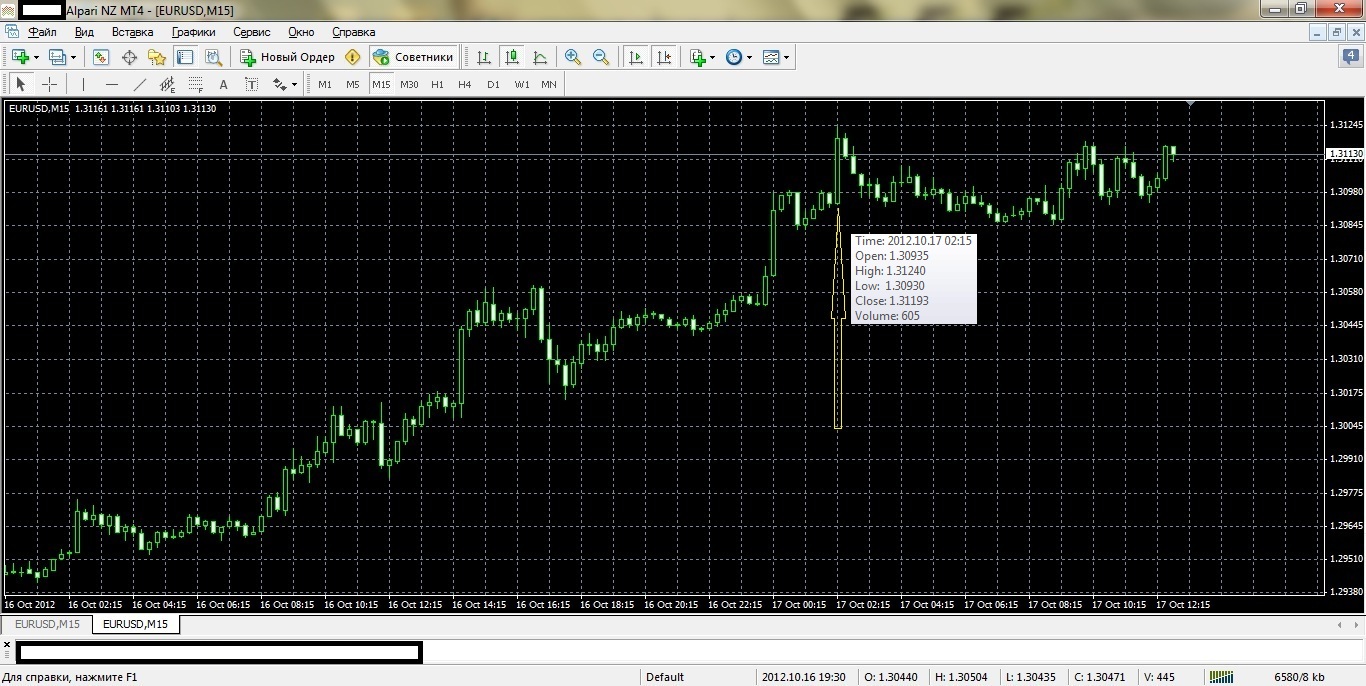Zoom out of the chart
Viewport: 1366px width, 686px height.
point(601,57)
